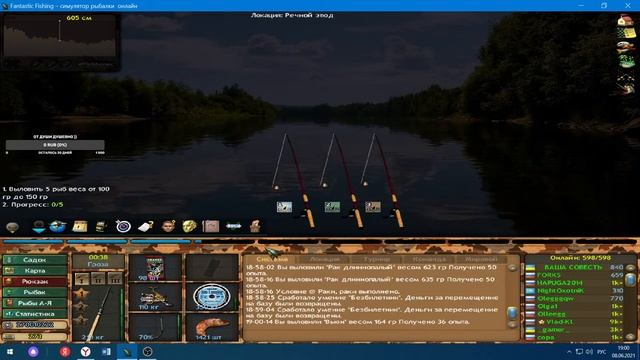Select rod slot III
This screenshot has width=640, height=360.
(x=115, y=279)
